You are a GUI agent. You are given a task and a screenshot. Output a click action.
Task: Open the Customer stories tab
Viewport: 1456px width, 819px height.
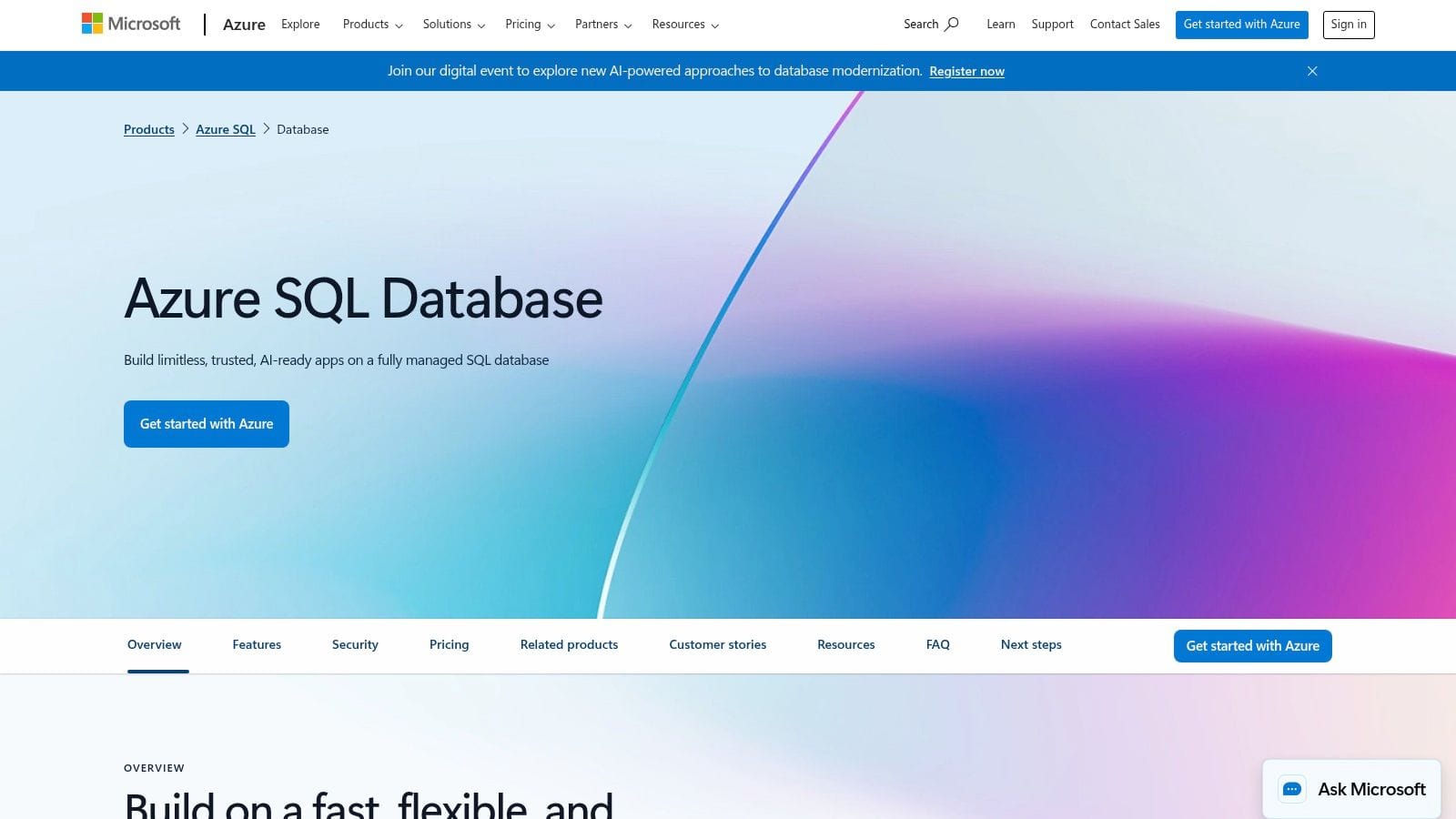717,644
